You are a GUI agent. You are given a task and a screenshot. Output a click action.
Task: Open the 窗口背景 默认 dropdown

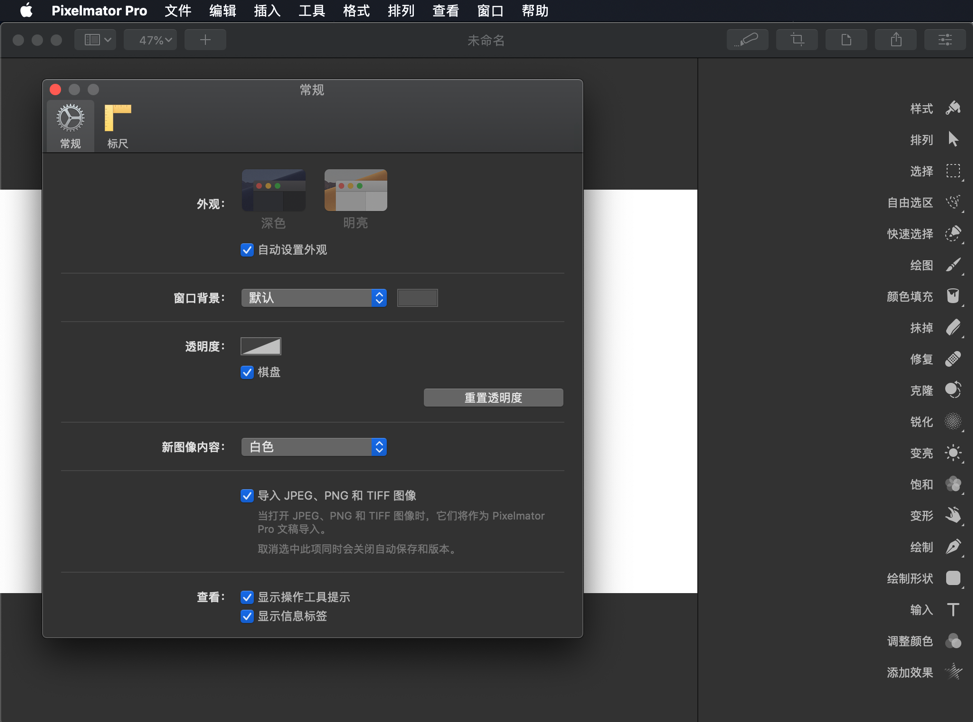[314, 298]
